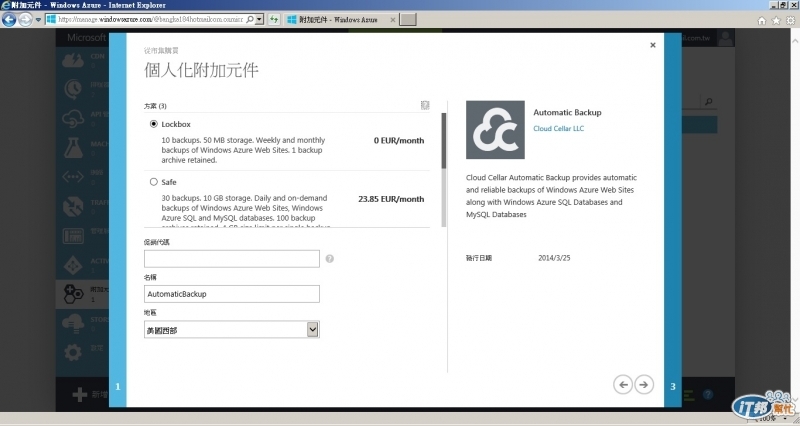The height and width of the screenshot is (426, 800).
Task: Click the browser Back button
Action: [x=9, y=19]
